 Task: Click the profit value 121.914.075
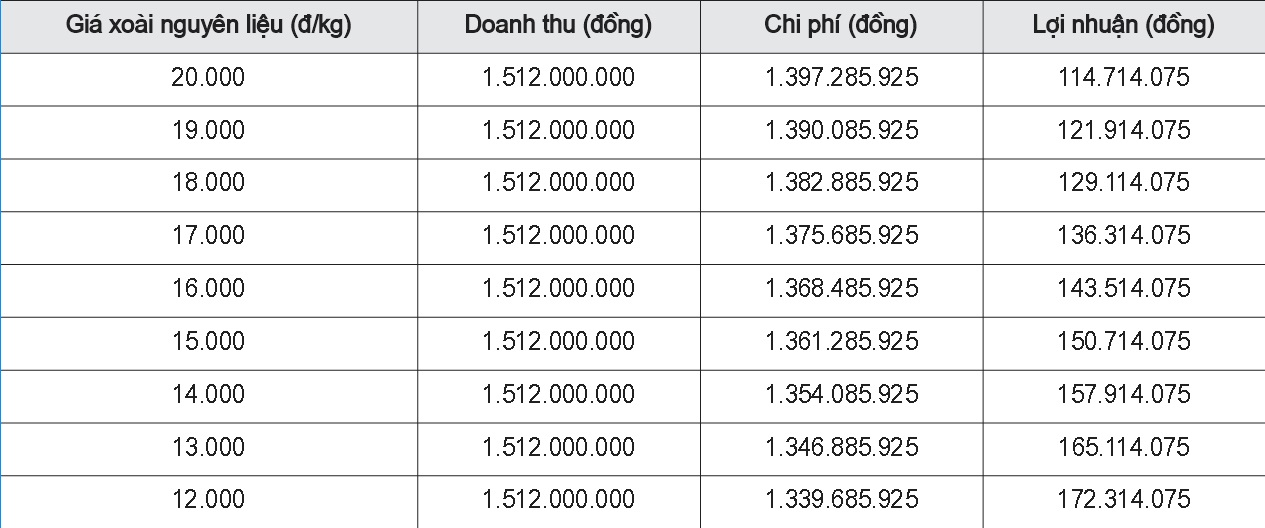point(1124,132)
